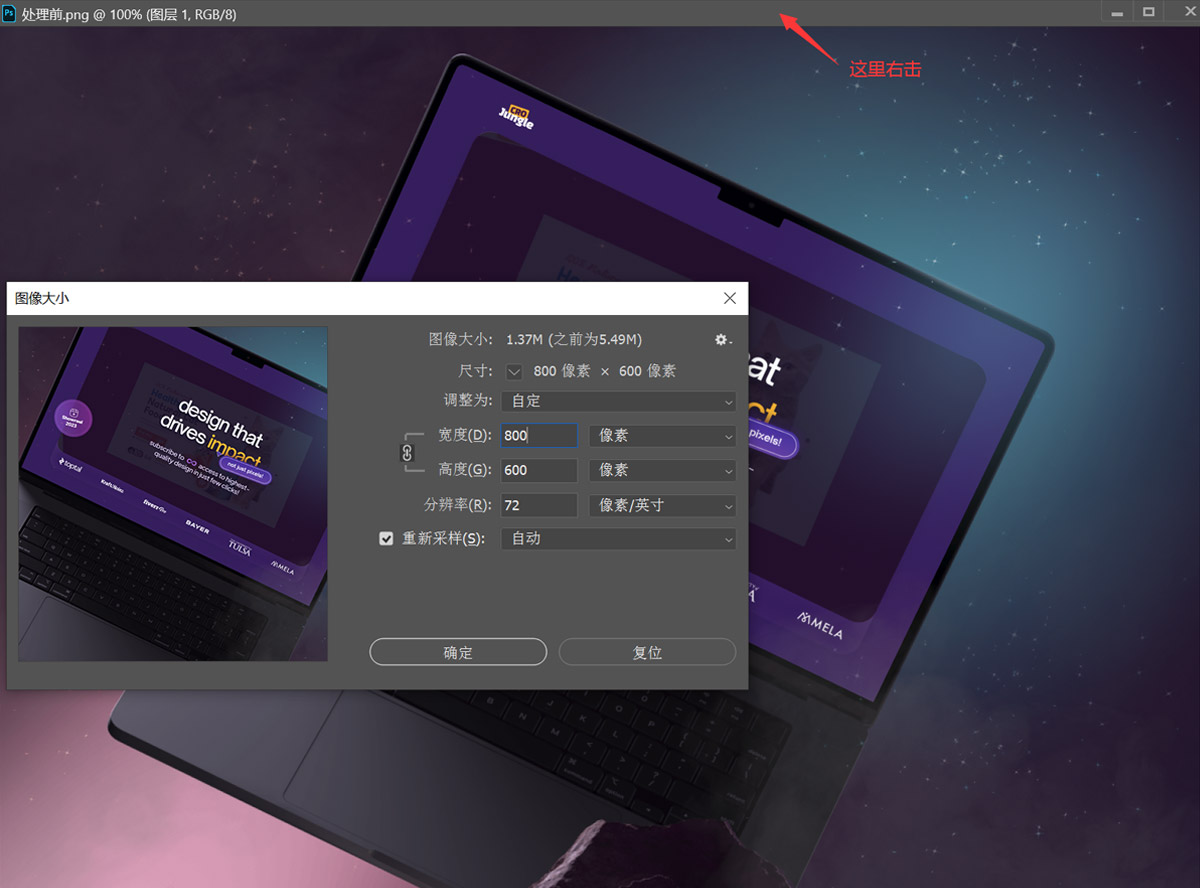Minimize the document window

pyautogui.click(x=1116, y=13)
